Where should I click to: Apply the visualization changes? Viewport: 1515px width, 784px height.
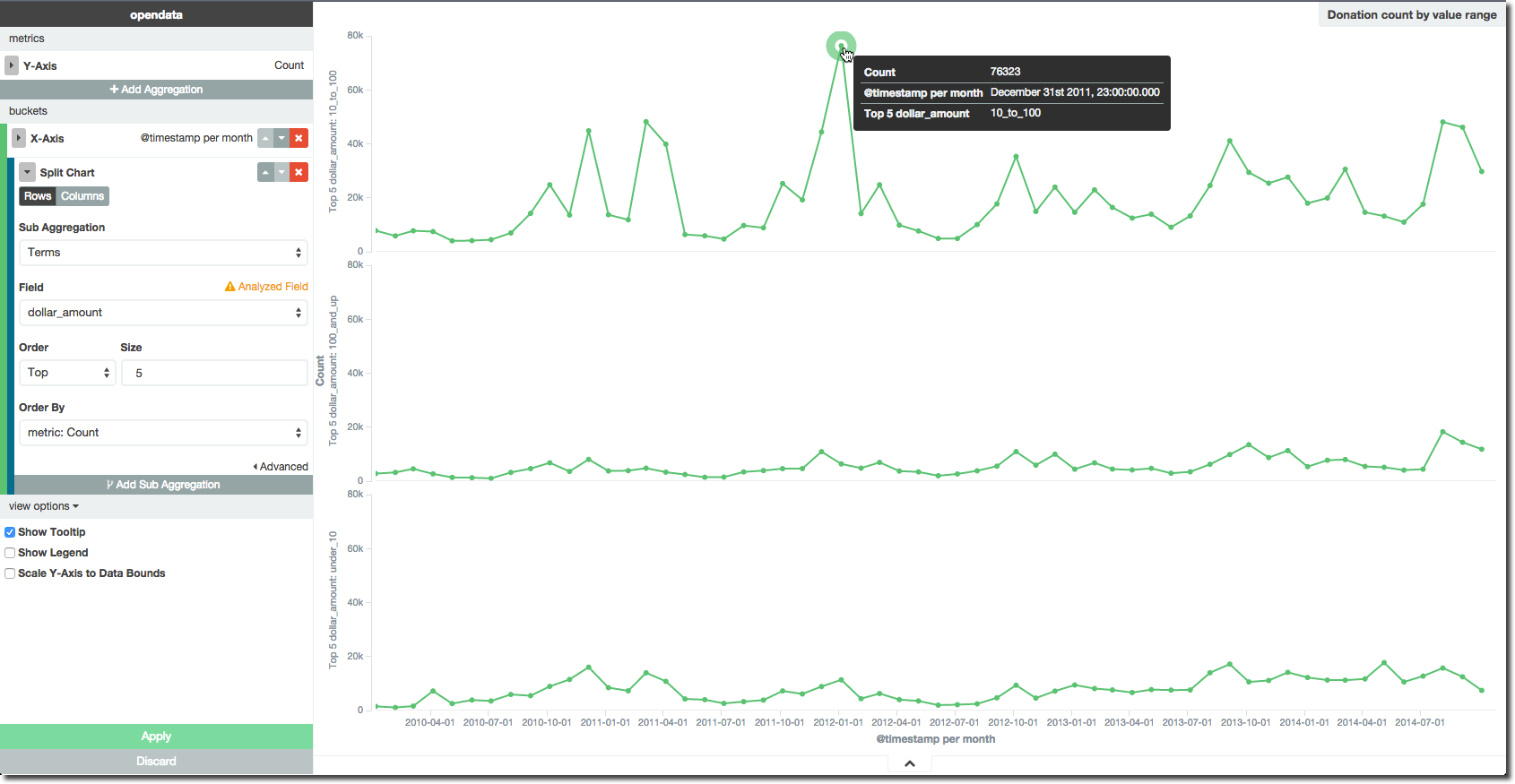tap(156, 737)
